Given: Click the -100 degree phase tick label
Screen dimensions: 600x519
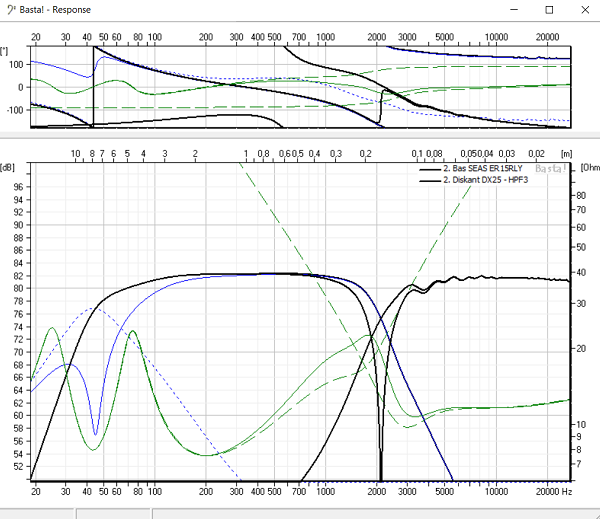Looking at the screenshot, I should [15, 110].
